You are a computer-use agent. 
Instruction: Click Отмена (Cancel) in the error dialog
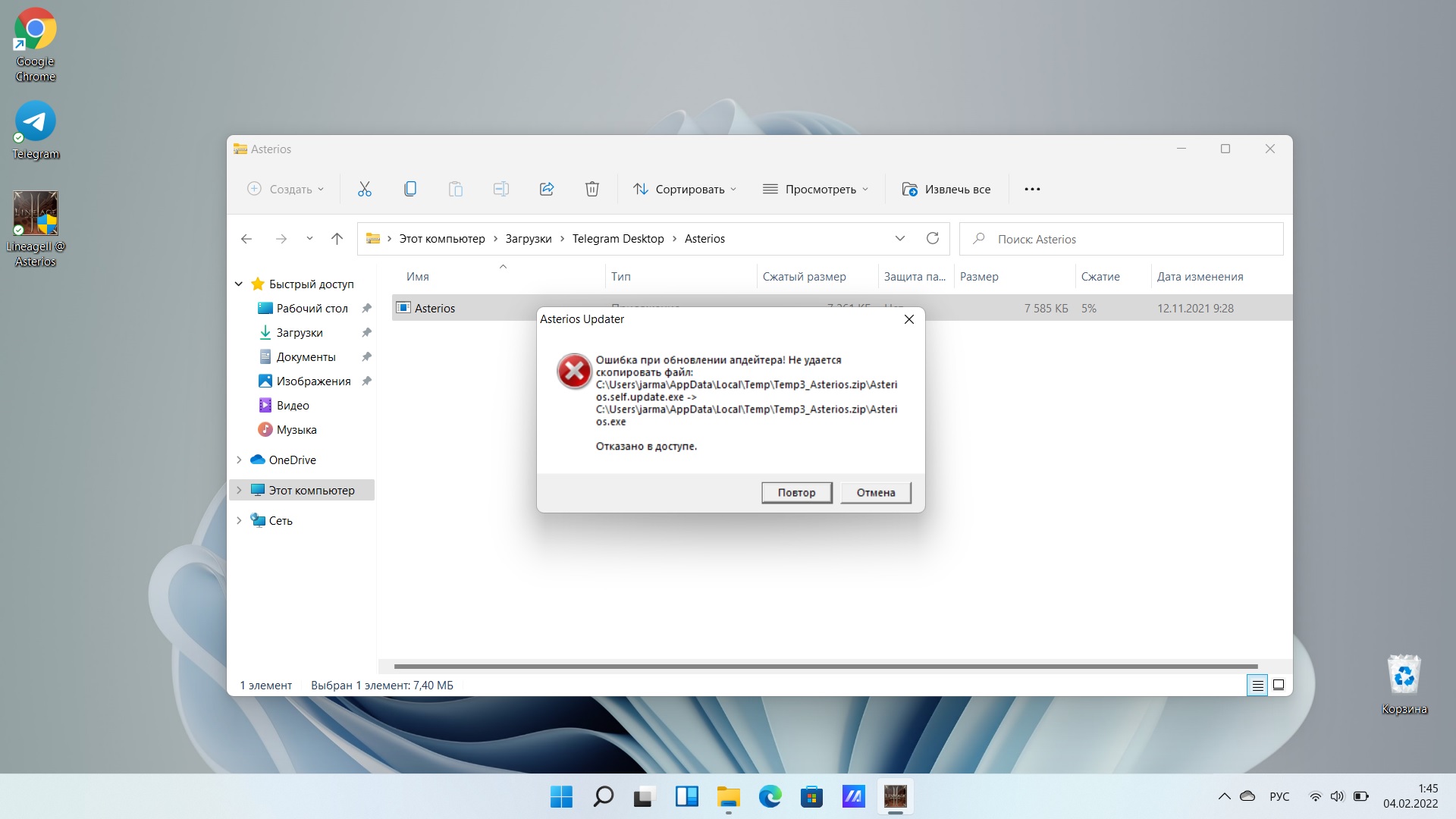pyautogui.click(x=876, y=492)
